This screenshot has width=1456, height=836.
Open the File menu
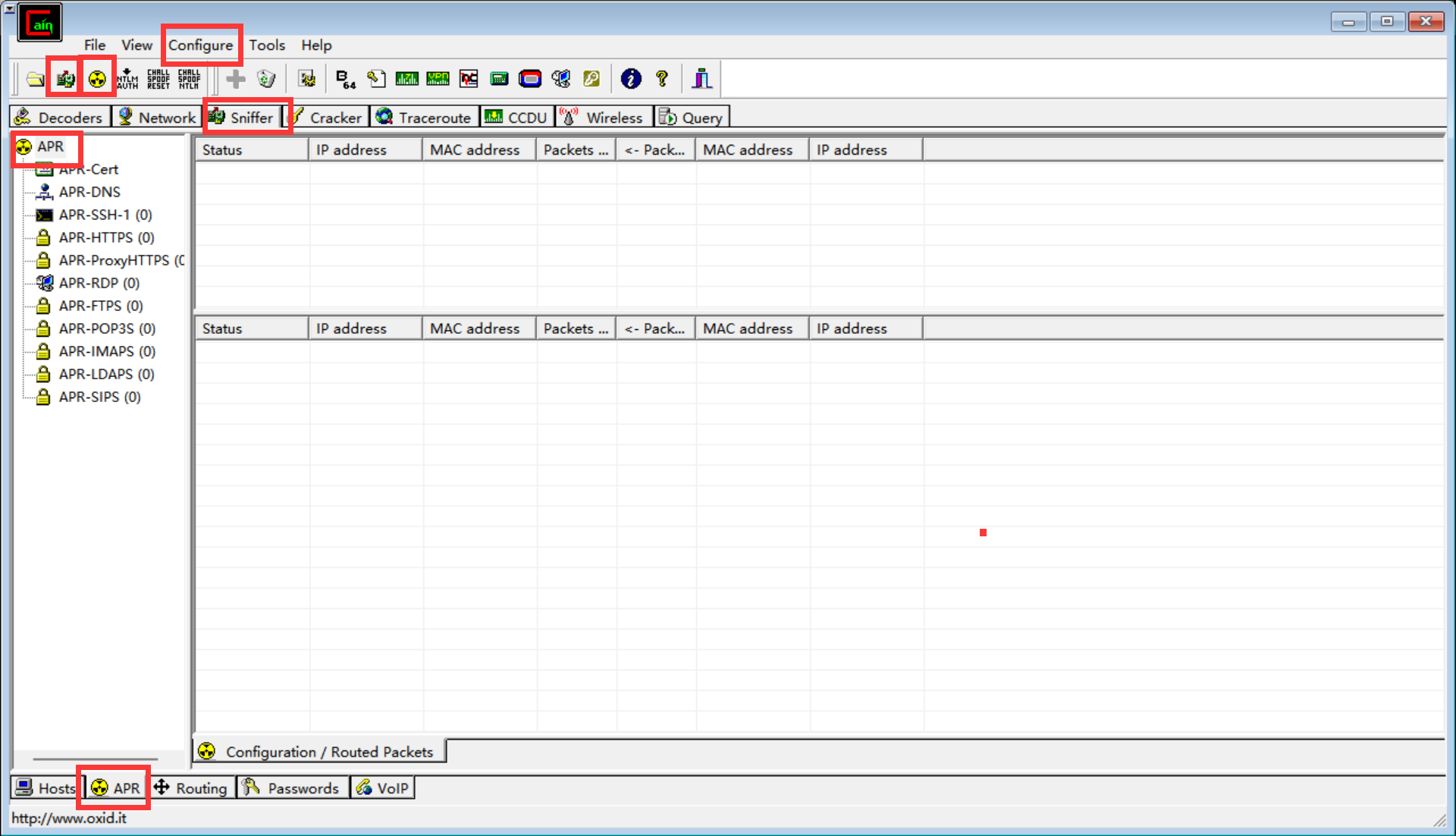tap(95, 45)
